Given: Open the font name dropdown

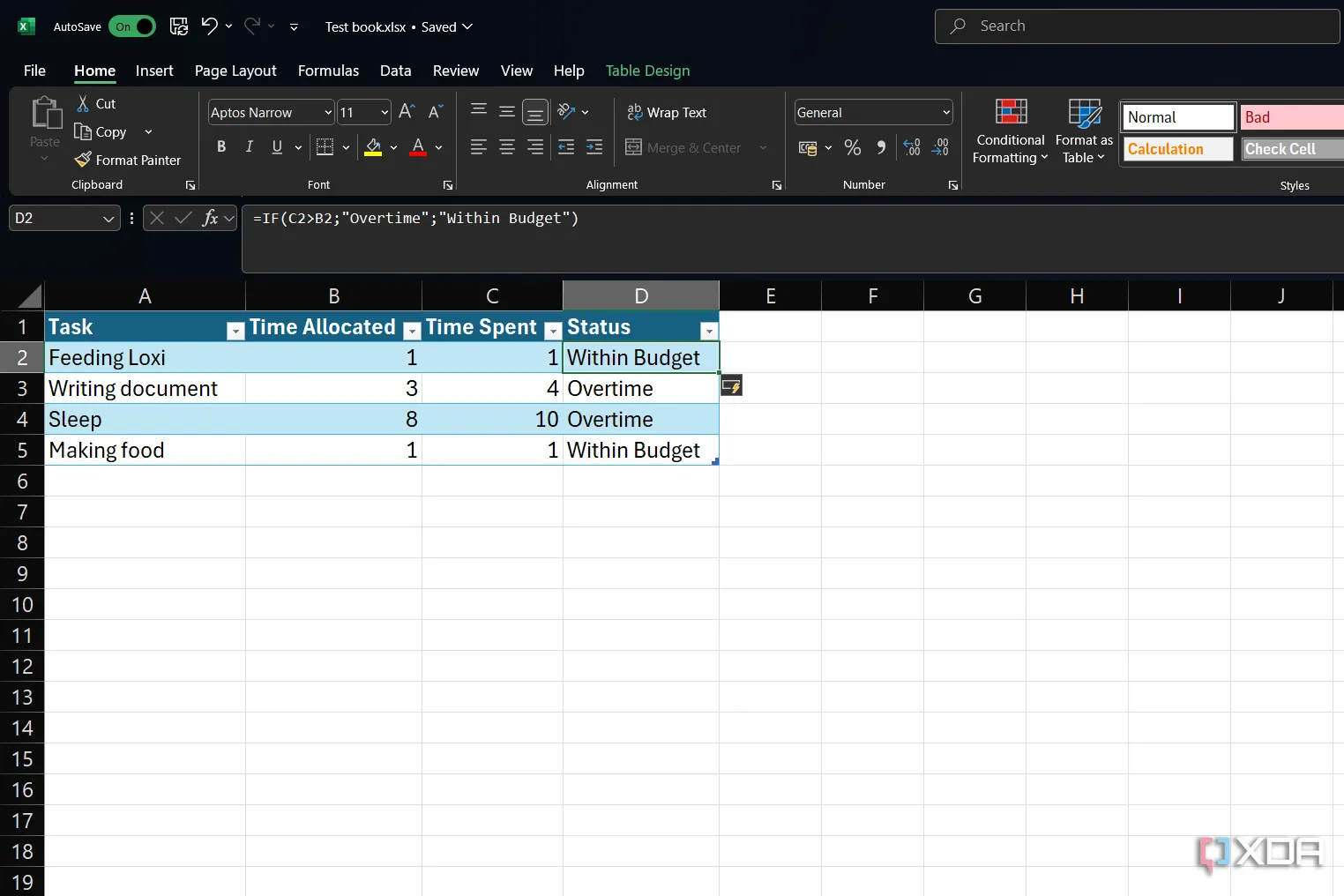Looking at the screenshot, I should tap(328, 112).
